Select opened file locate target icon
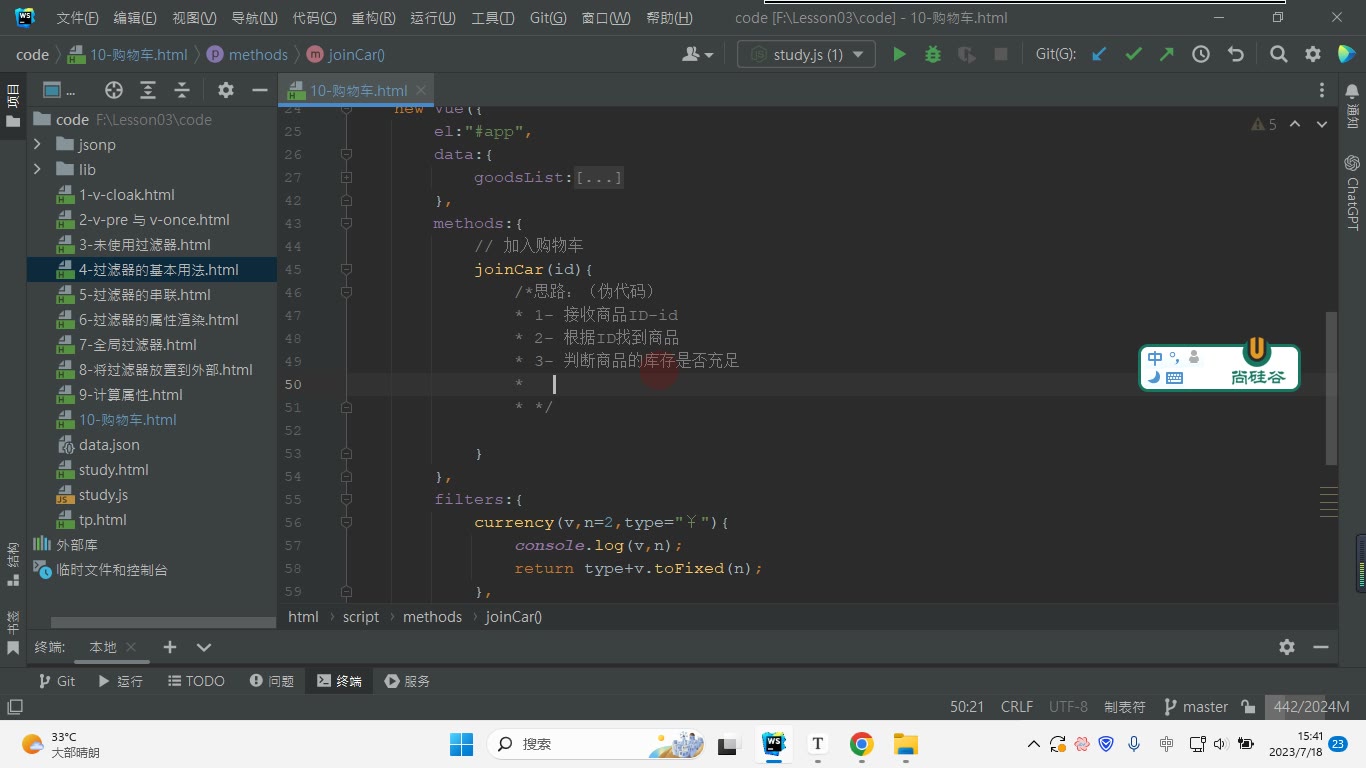The height and width of the screenshot is (768, 1366). (114, 90)
